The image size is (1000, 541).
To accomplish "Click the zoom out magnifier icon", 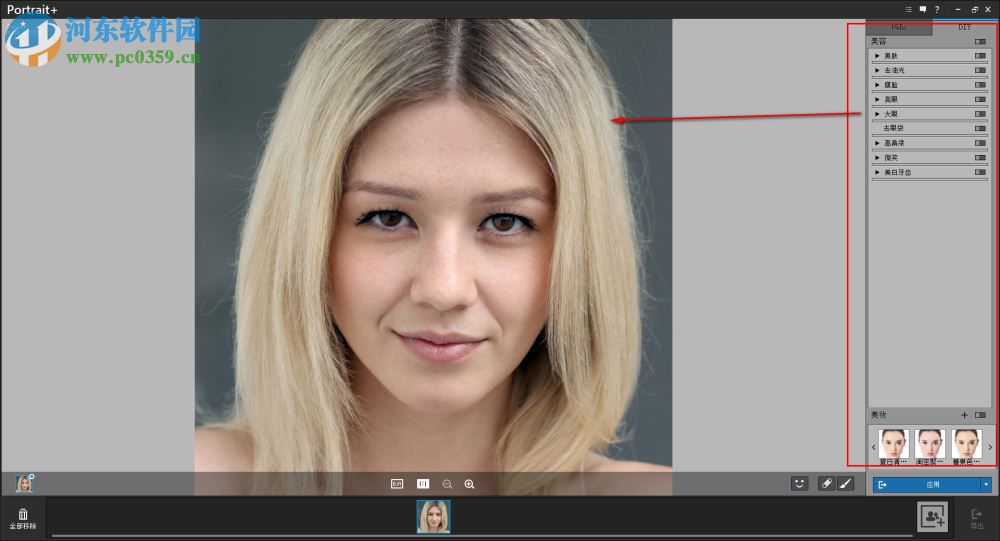I will pos(447,484).
